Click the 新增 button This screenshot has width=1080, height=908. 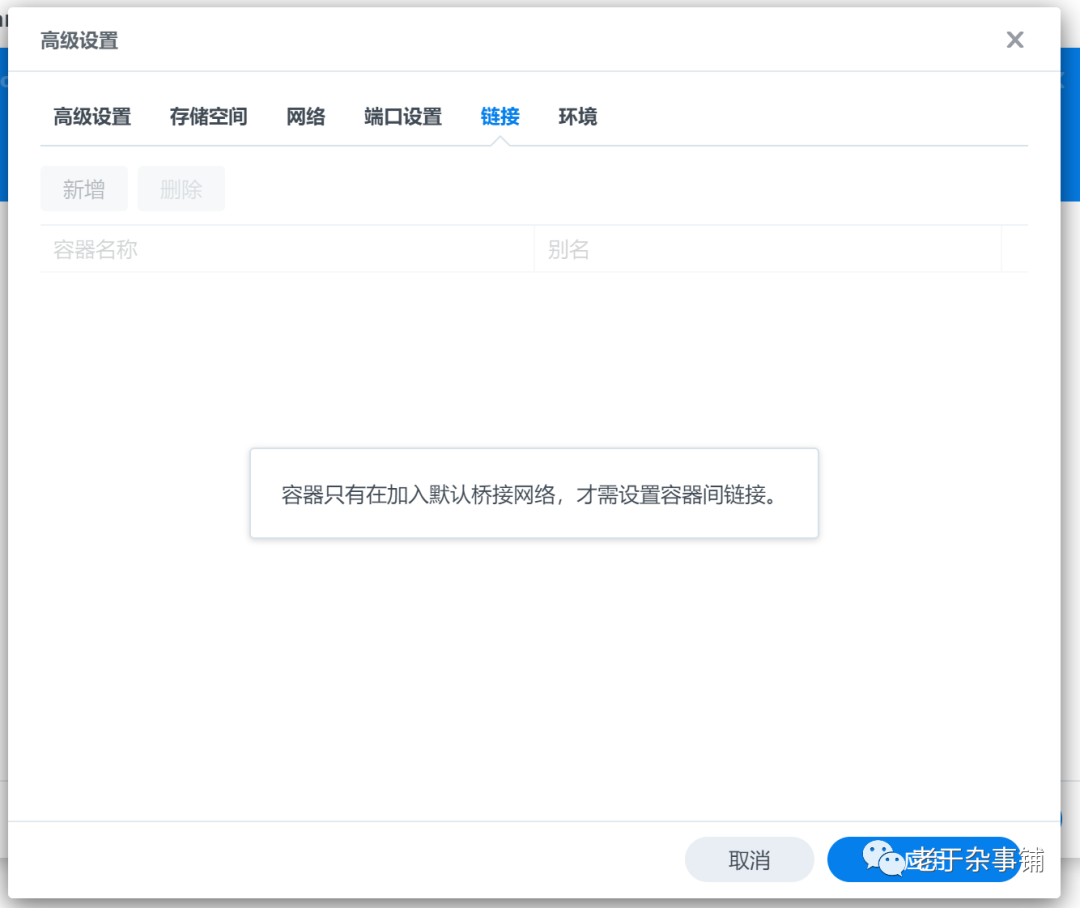point(84,189)
